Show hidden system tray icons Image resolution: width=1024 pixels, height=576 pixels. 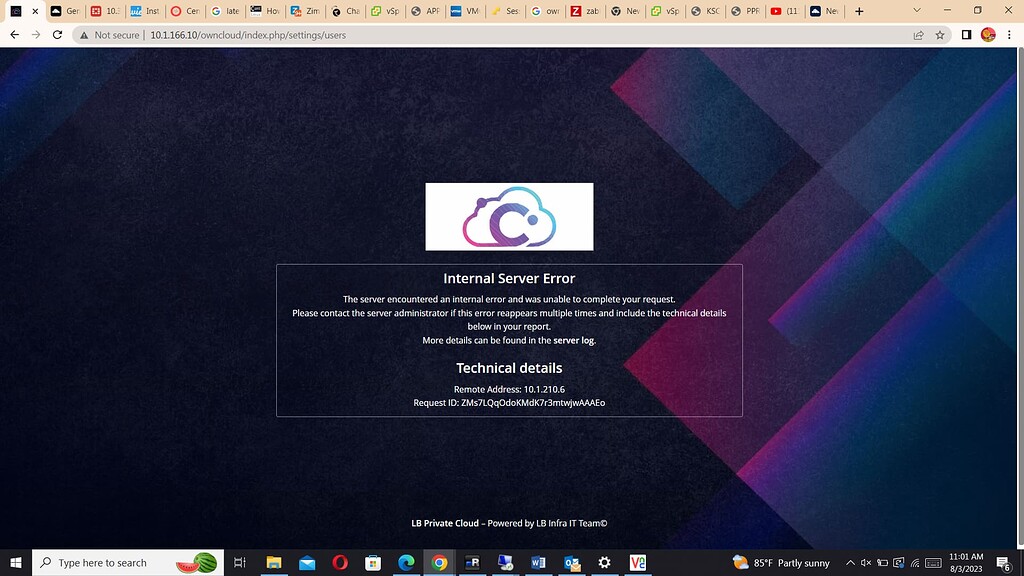850,562
